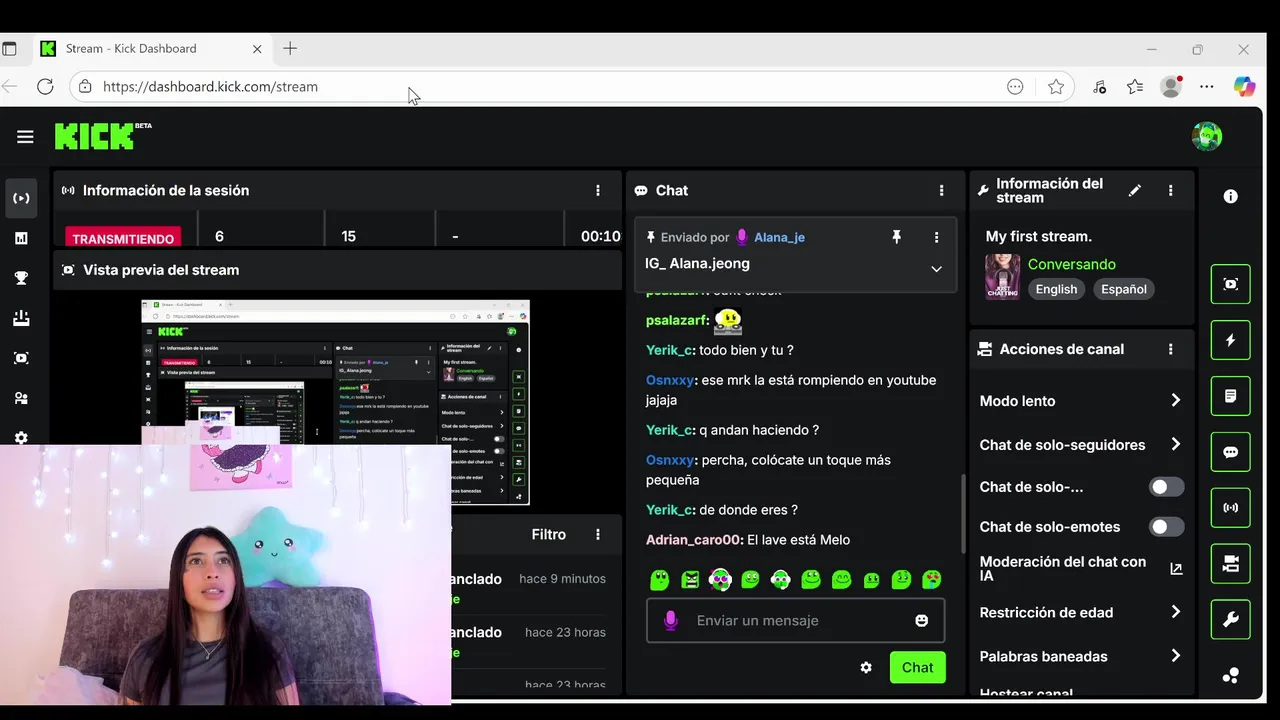Edit stream info with the pencil icon
The image size is (1280, 720).
pyautogui.click(x=1135, y=190)
